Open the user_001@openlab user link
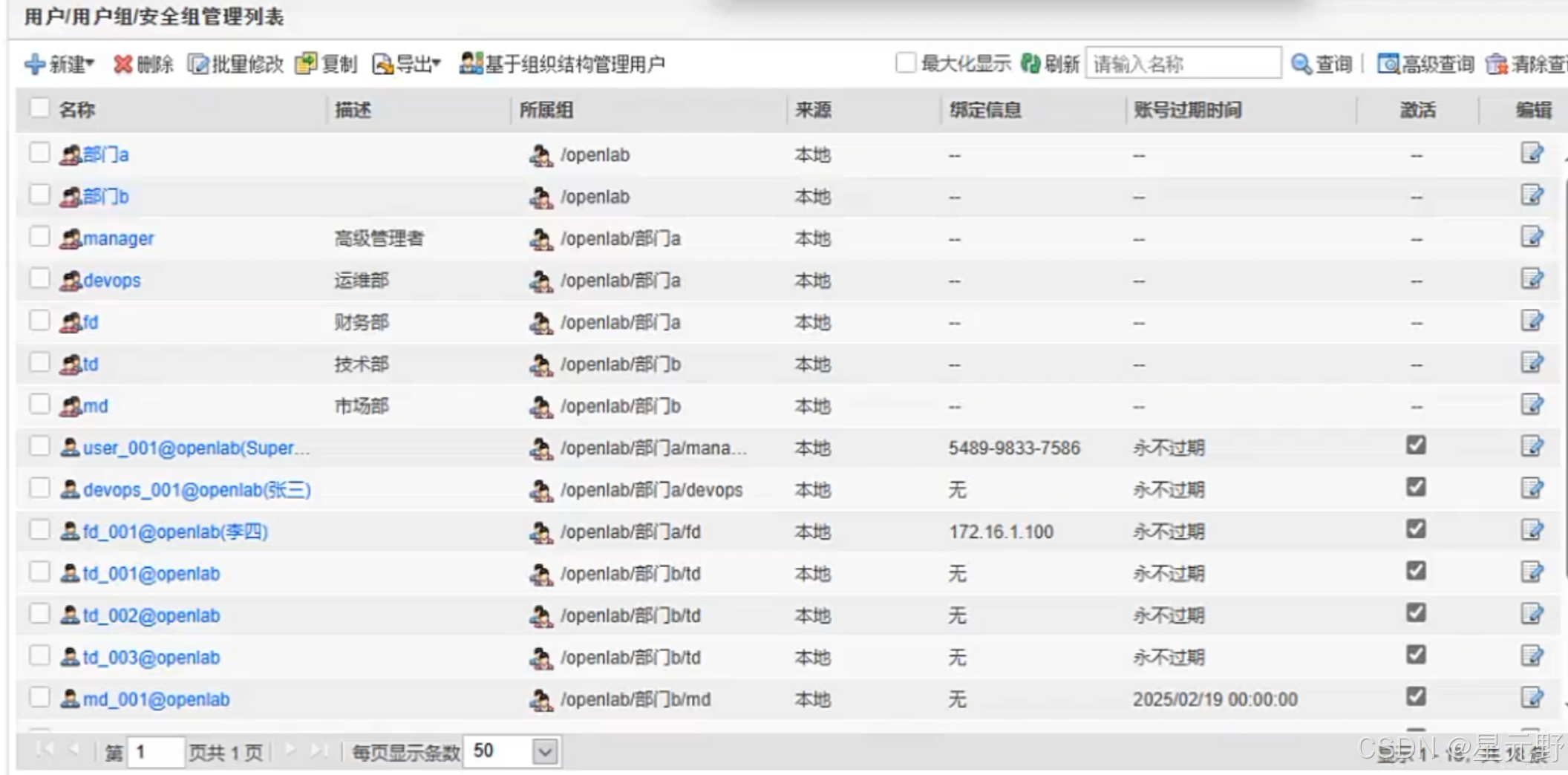This screenshot has height=775, width=1568. pyautogui.click(x=196, y=448)
